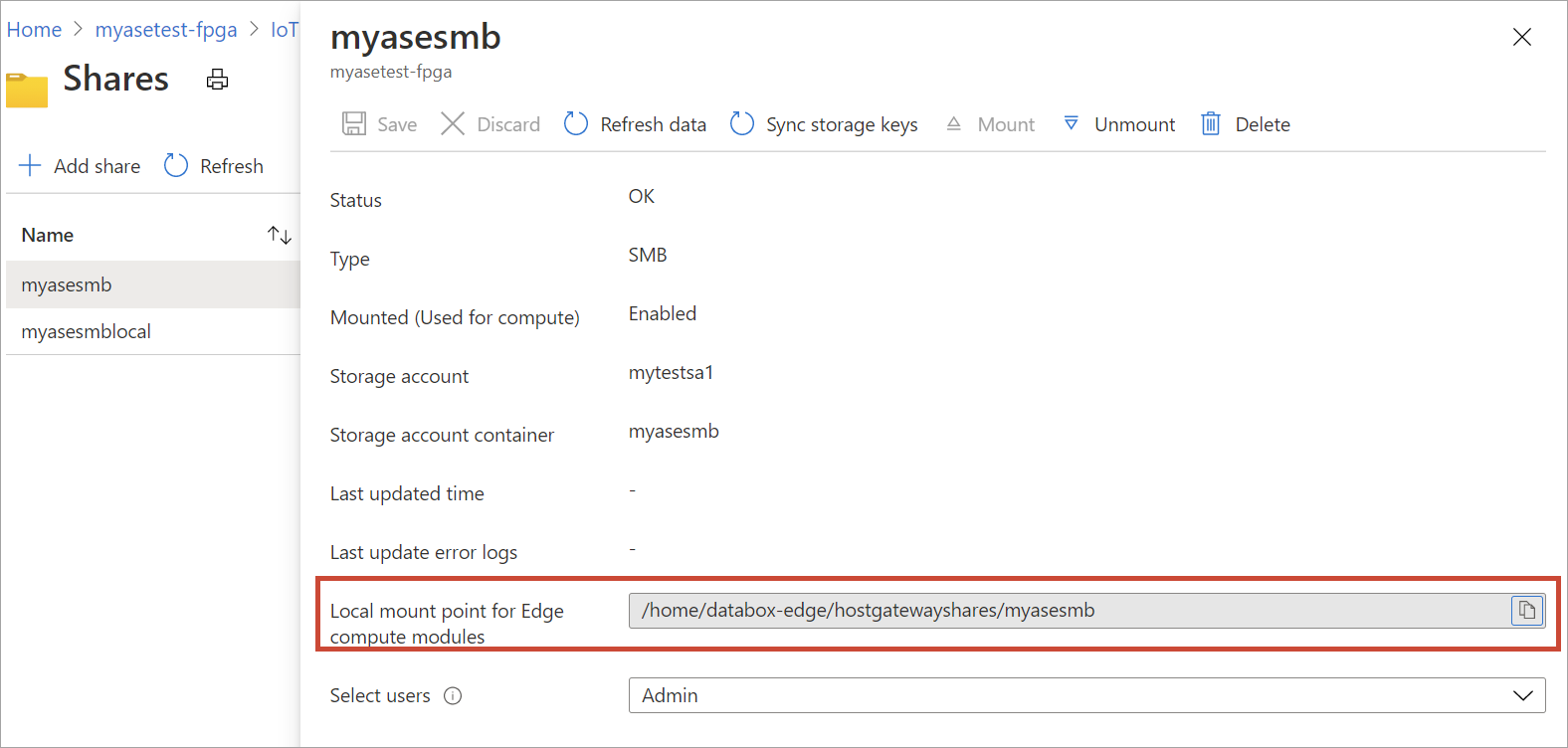Click the yellow Shares folder icon

(x=27, y=90)
